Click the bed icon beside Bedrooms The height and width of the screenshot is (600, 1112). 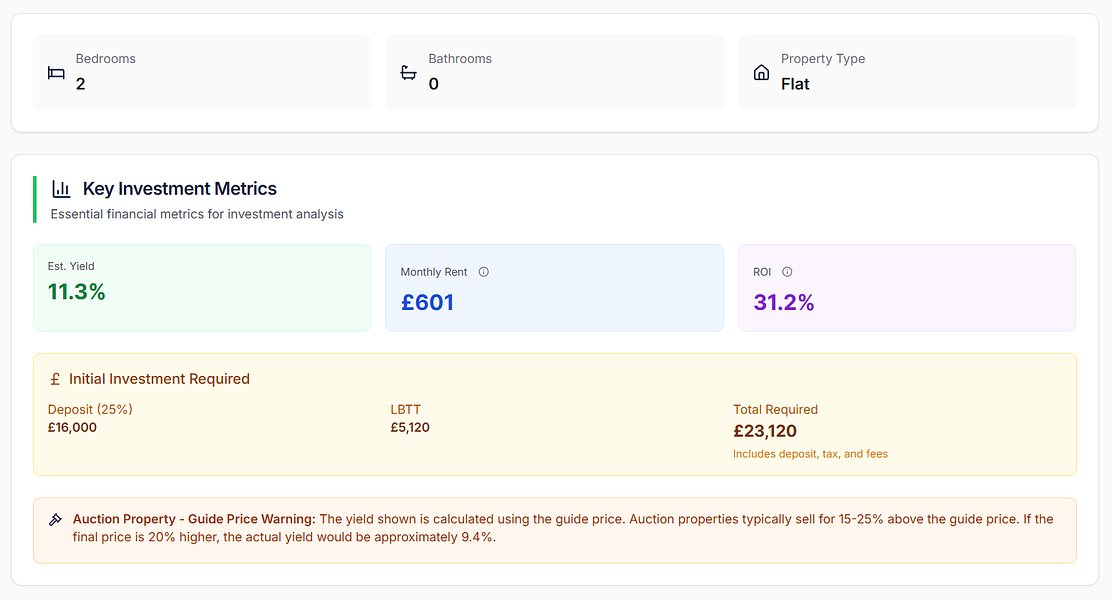56,73
